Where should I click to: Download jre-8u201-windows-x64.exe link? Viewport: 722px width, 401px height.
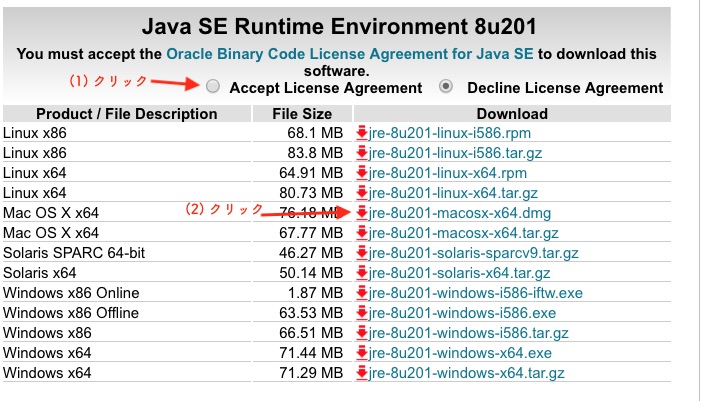point(460,353)
